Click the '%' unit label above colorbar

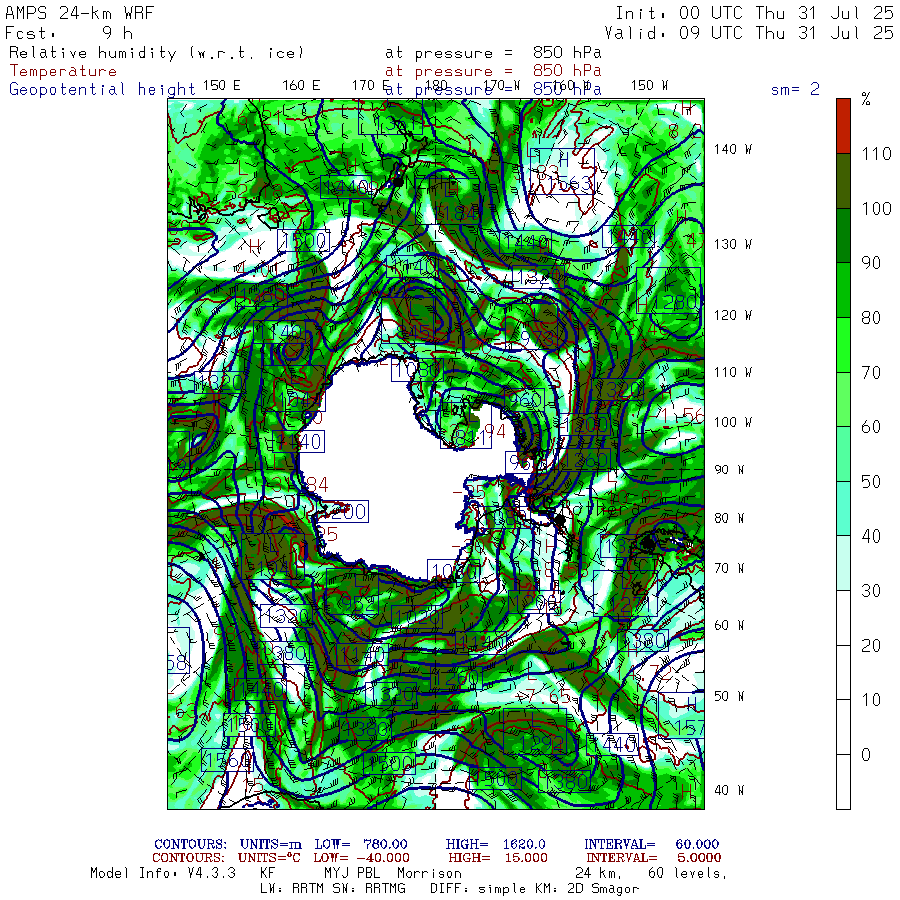(x=866, y=99)
